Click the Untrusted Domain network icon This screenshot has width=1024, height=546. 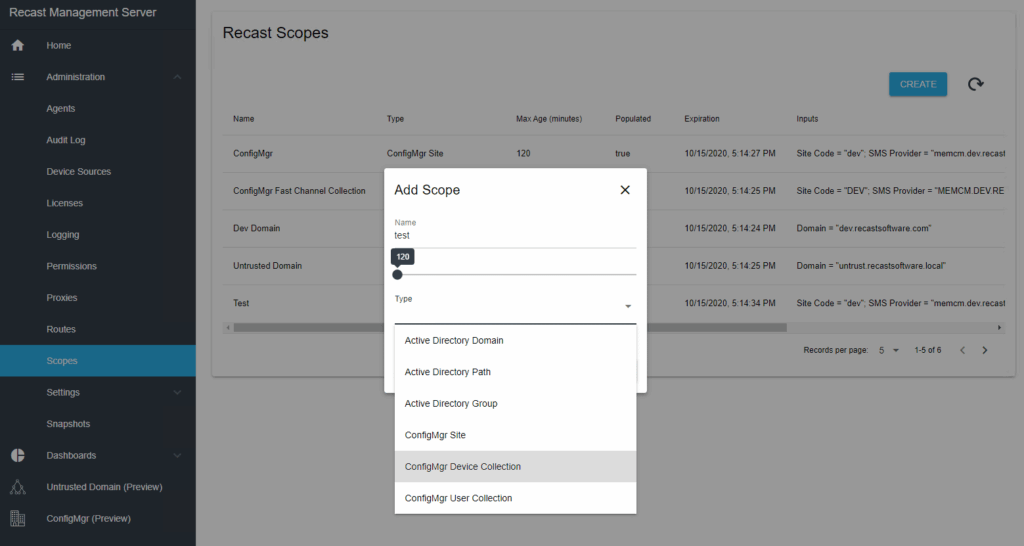tap(17, 487)
